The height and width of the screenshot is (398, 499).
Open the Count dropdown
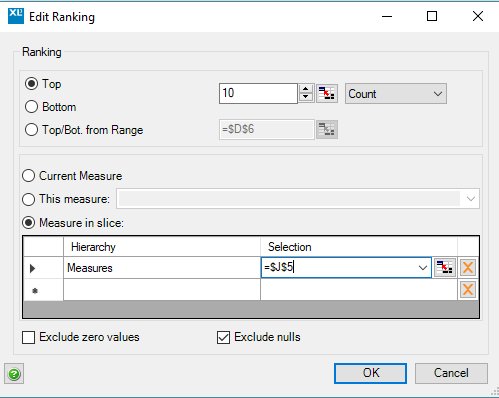[x=396, y=94]
